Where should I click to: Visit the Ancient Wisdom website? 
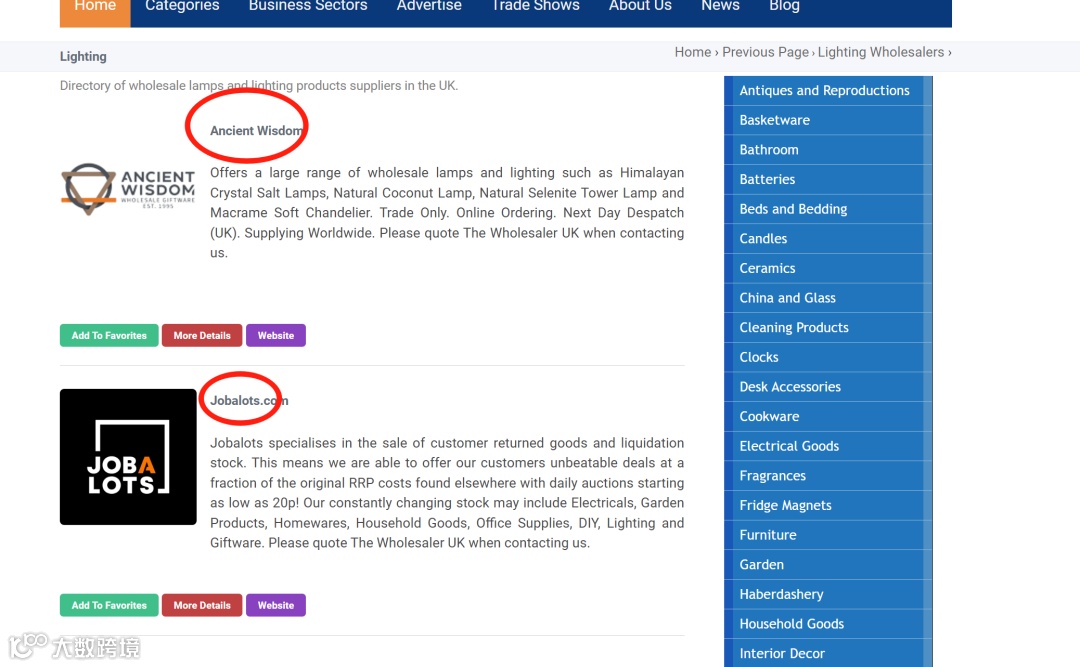coord(276,336)
